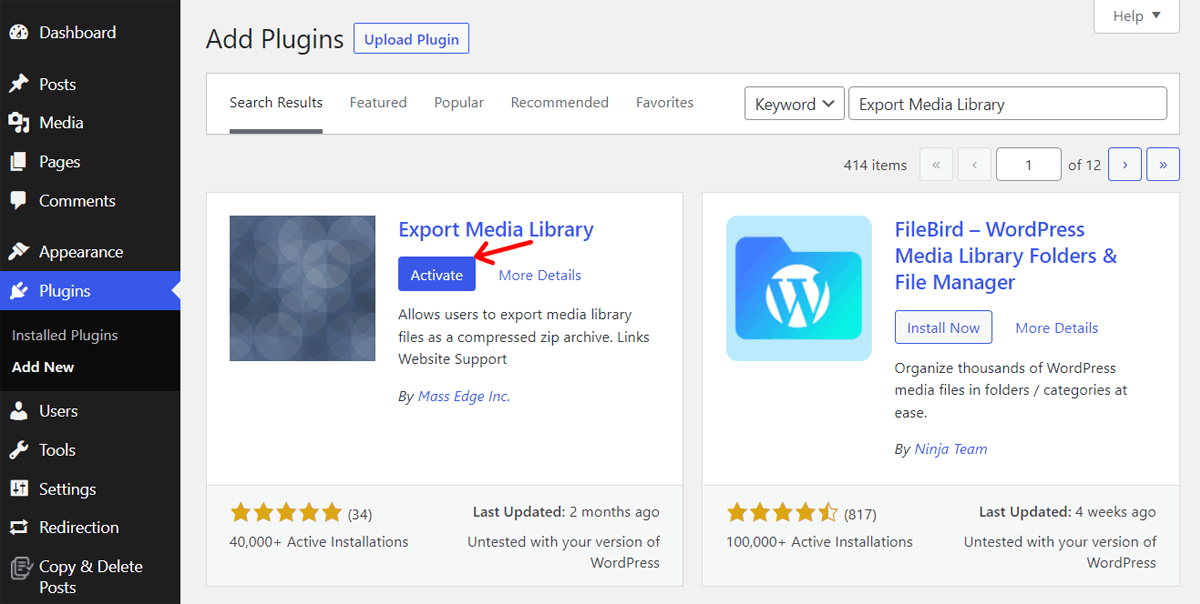Click the Upload Plugin button
This screenshot has width=1200, height=604.
coord(411,39)
